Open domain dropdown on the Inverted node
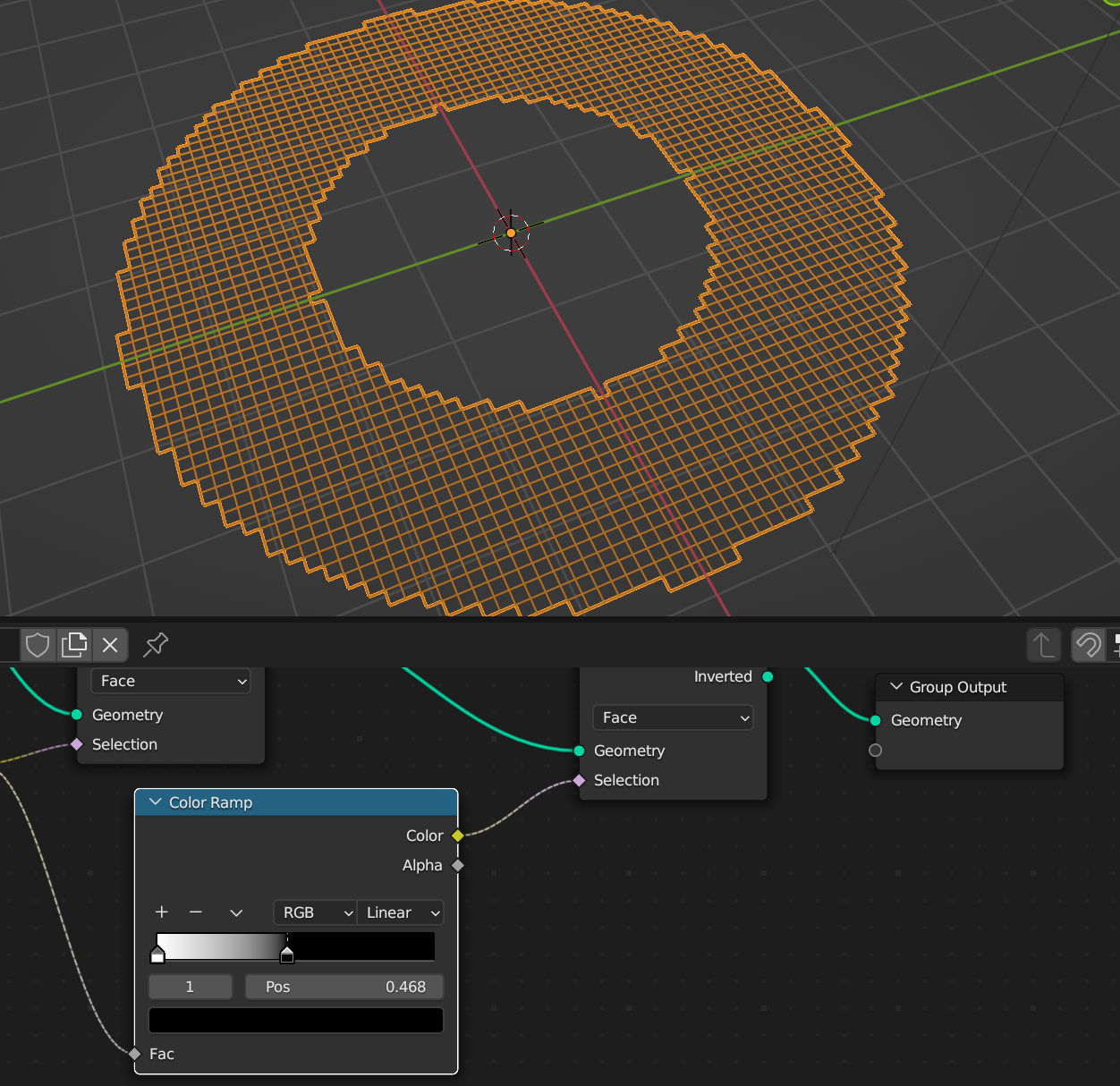Viewport: 1120px width, 1086px height. coord(673,717)
